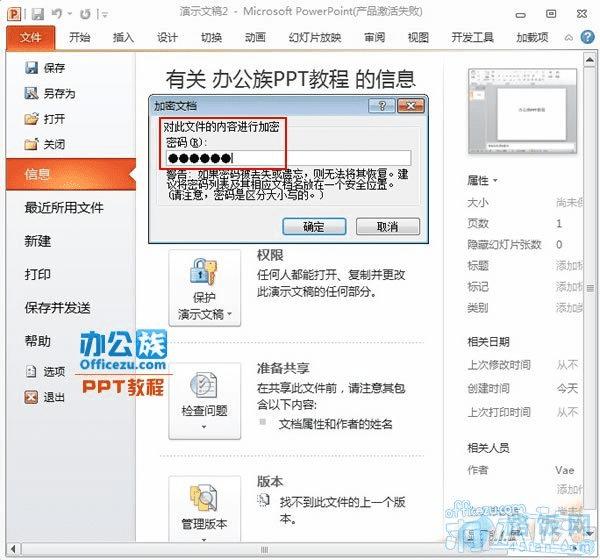
Task: Switch to the 动画 ribbon tab
Action: [x=255, y=38]
